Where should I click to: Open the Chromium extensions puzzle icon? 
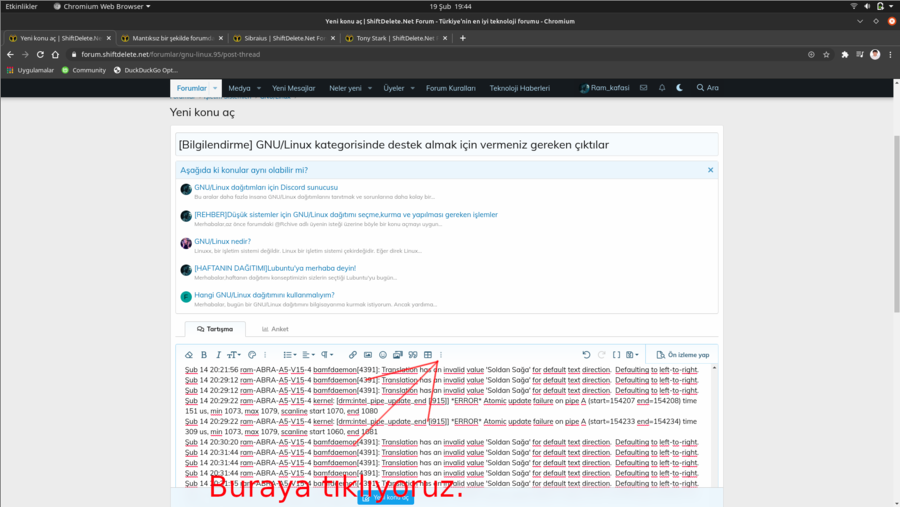pos(845,55)
